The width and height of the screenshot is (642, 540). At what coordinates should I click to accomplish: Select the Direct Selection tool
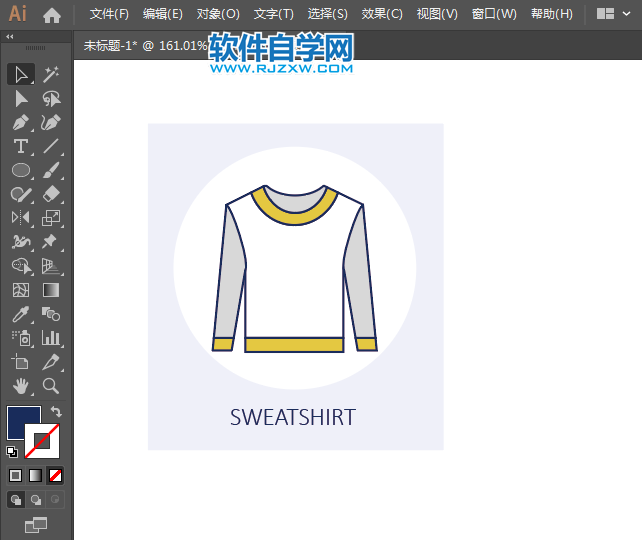[21, 98]
